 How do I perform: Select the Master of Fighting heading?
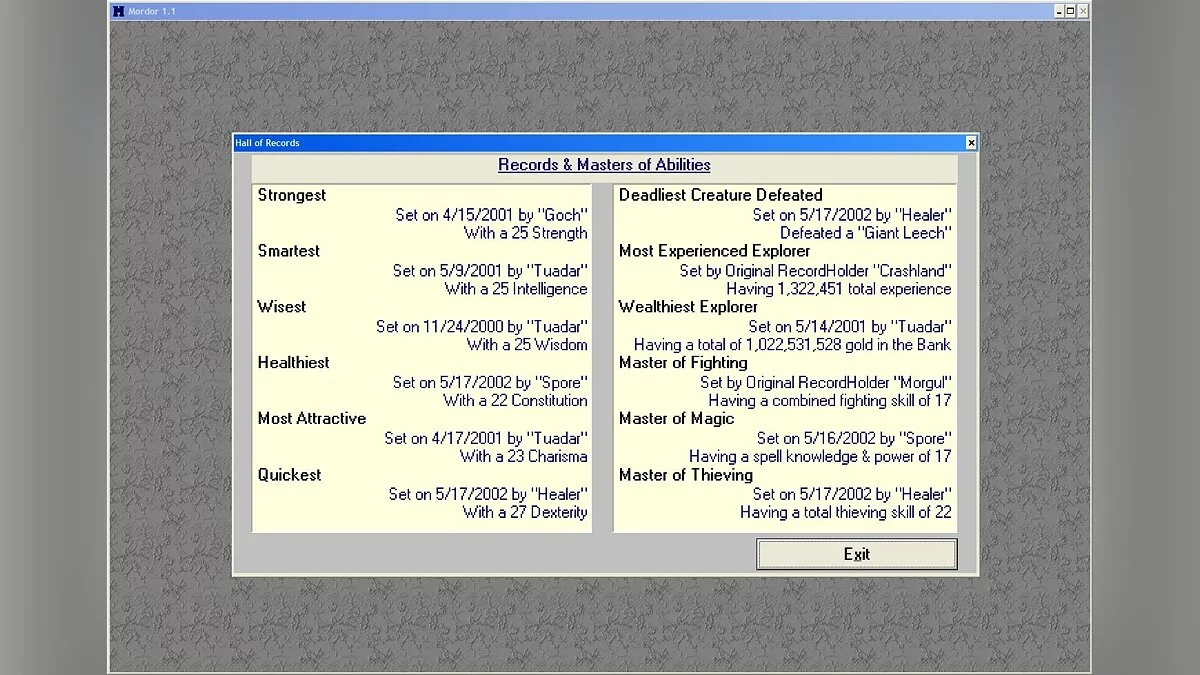(683, 363)
